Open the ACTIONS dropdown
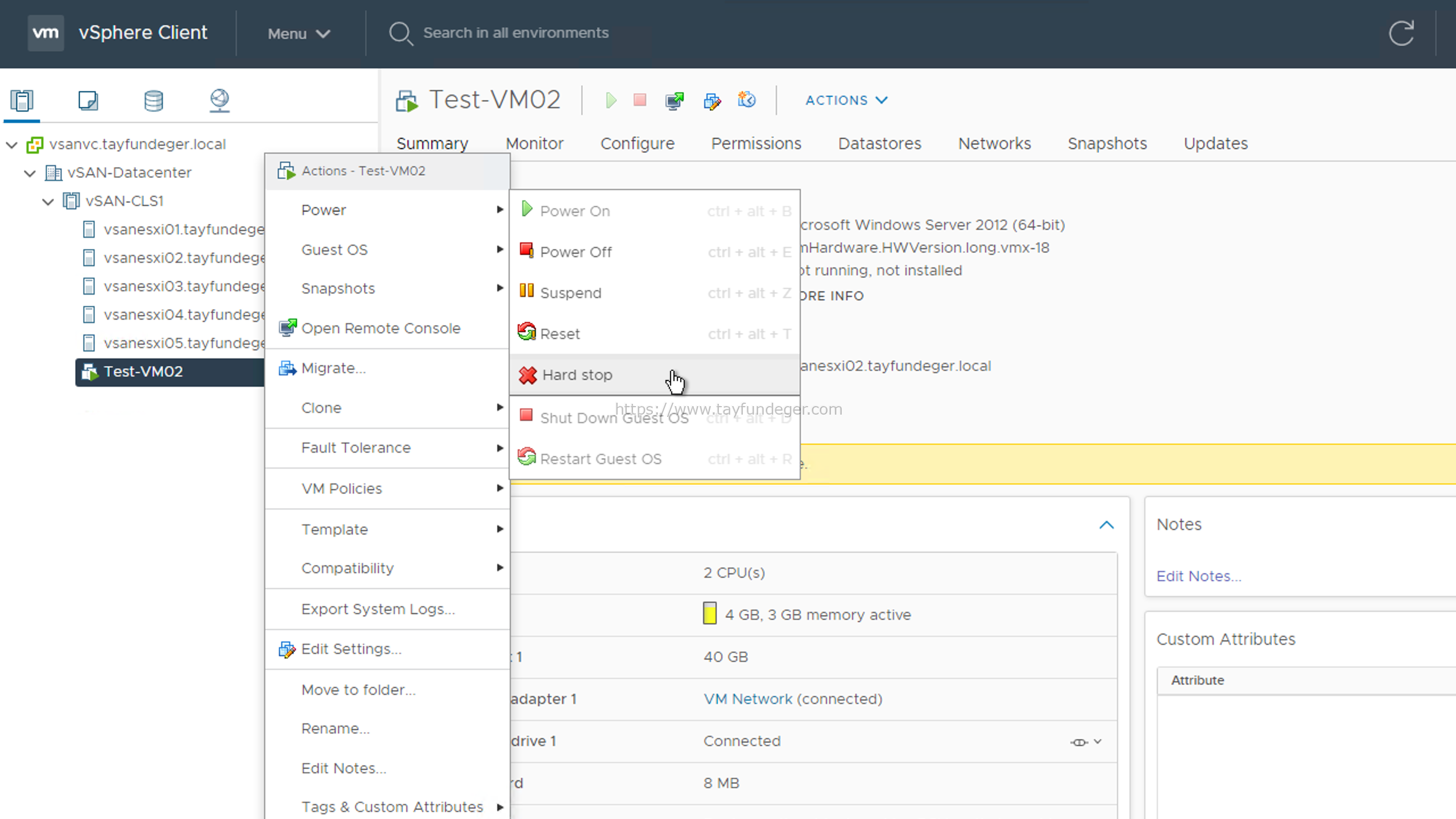 846,100
